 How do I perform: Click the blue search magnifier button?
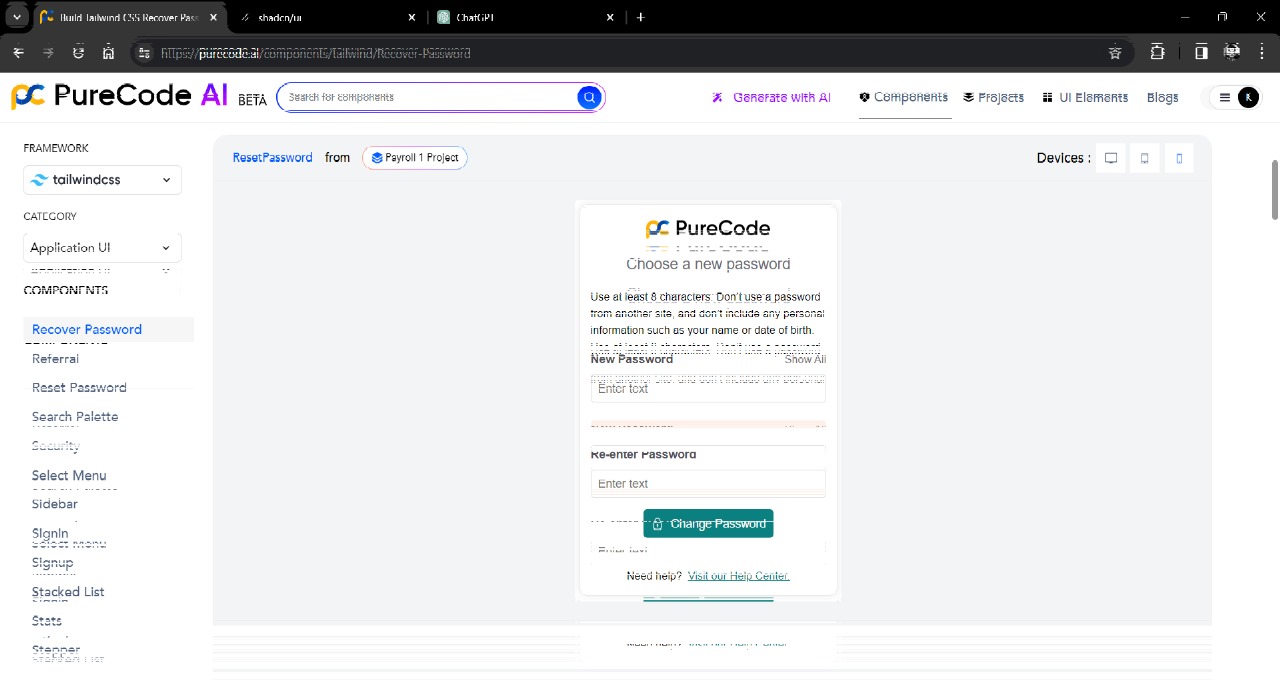[x=589, y=97]
